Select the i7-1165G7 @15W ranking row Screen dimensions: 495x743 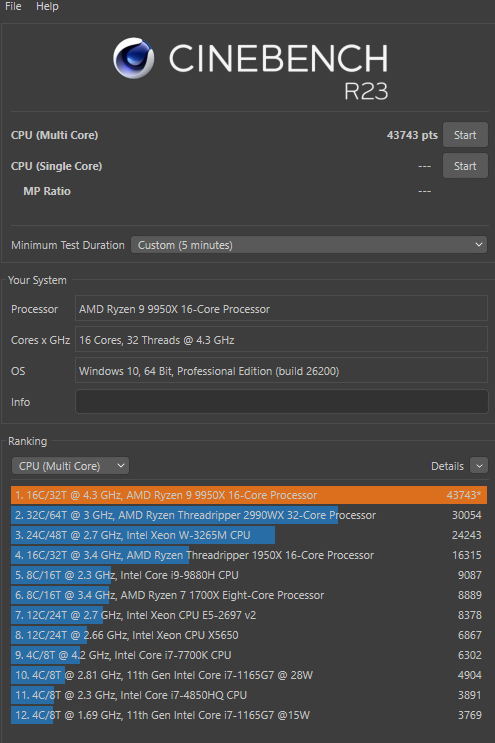pyautogui.click(x=249, y=715)
